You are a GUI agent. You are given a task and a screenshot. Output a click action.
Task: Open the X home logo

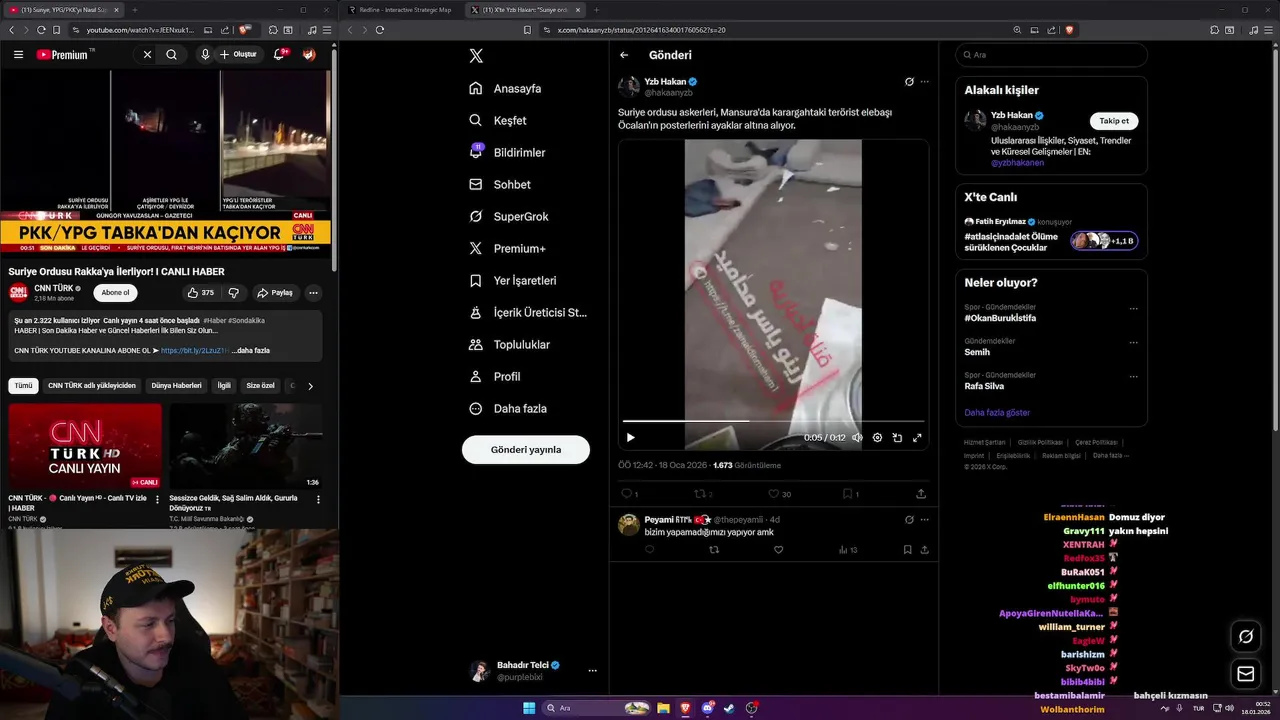click(x=476, y=56)
